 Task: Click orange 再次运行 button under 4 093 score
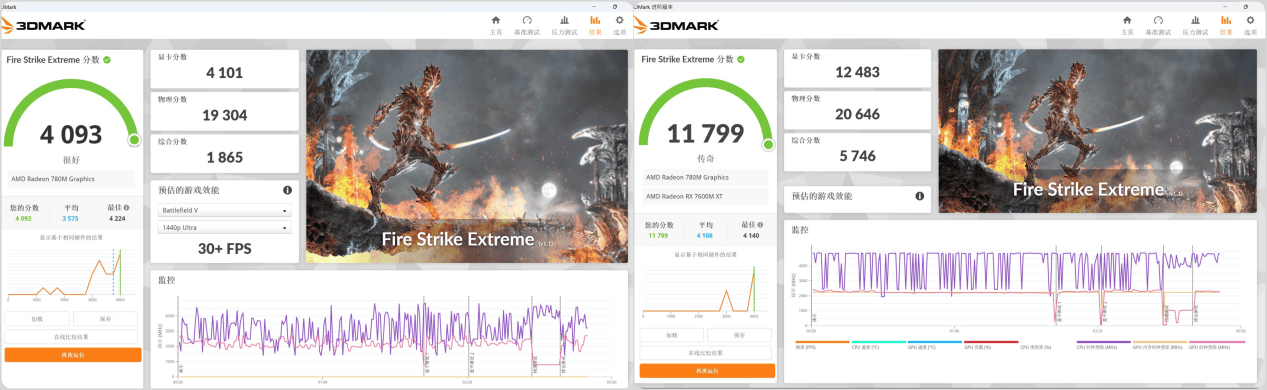coord(73,354)
